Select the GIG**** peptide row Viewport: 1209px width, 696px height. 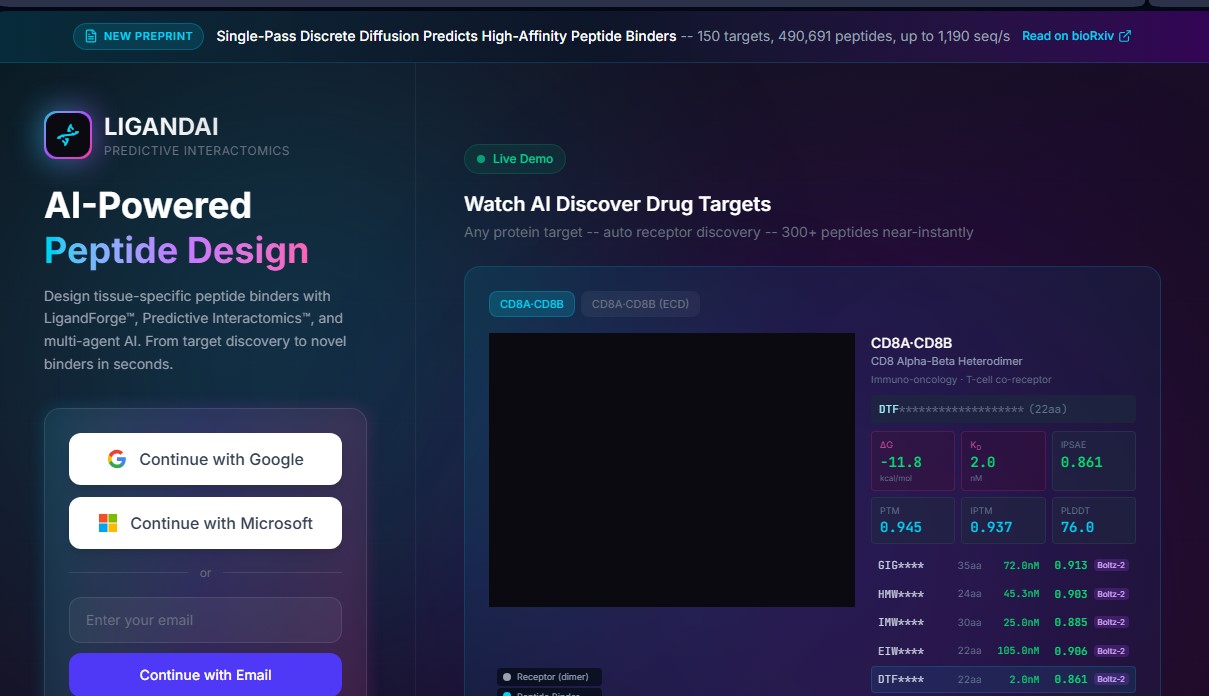(x=1003, y=565)
